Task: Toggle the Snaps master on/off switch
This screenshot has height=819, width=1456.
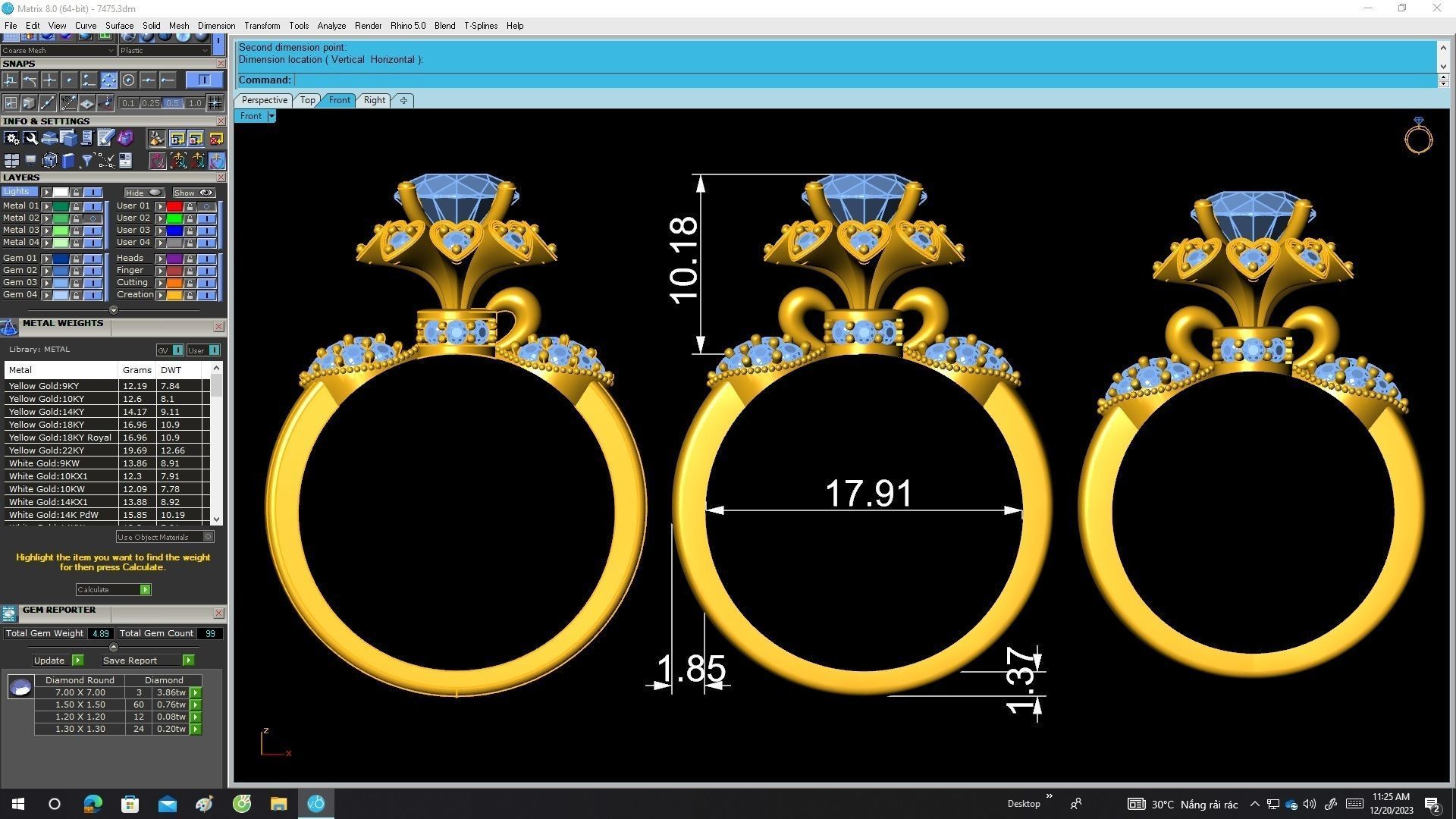Action: 203,80
